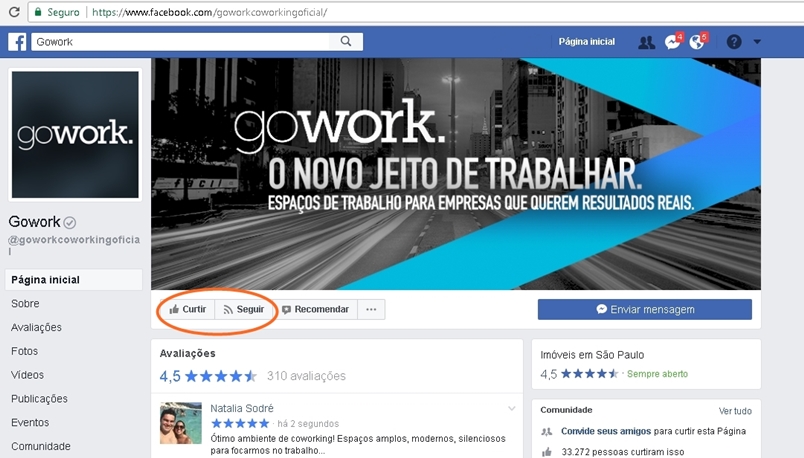Open friend requests icon
Viewport: 804px width, 458px height.
pyautogui.click(x=646, y=42)
